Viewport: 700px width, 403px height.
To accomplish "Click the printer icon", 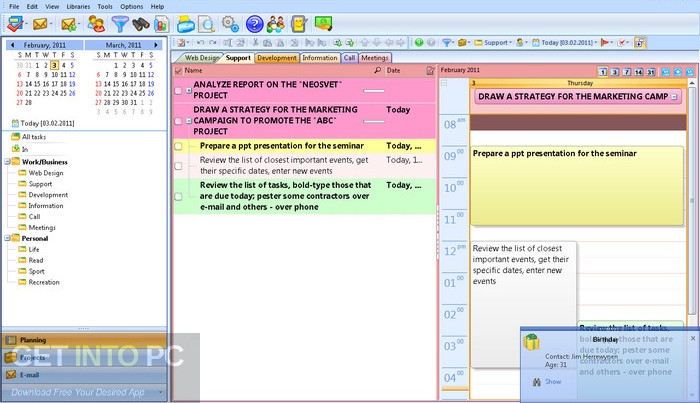I will 185,24.
